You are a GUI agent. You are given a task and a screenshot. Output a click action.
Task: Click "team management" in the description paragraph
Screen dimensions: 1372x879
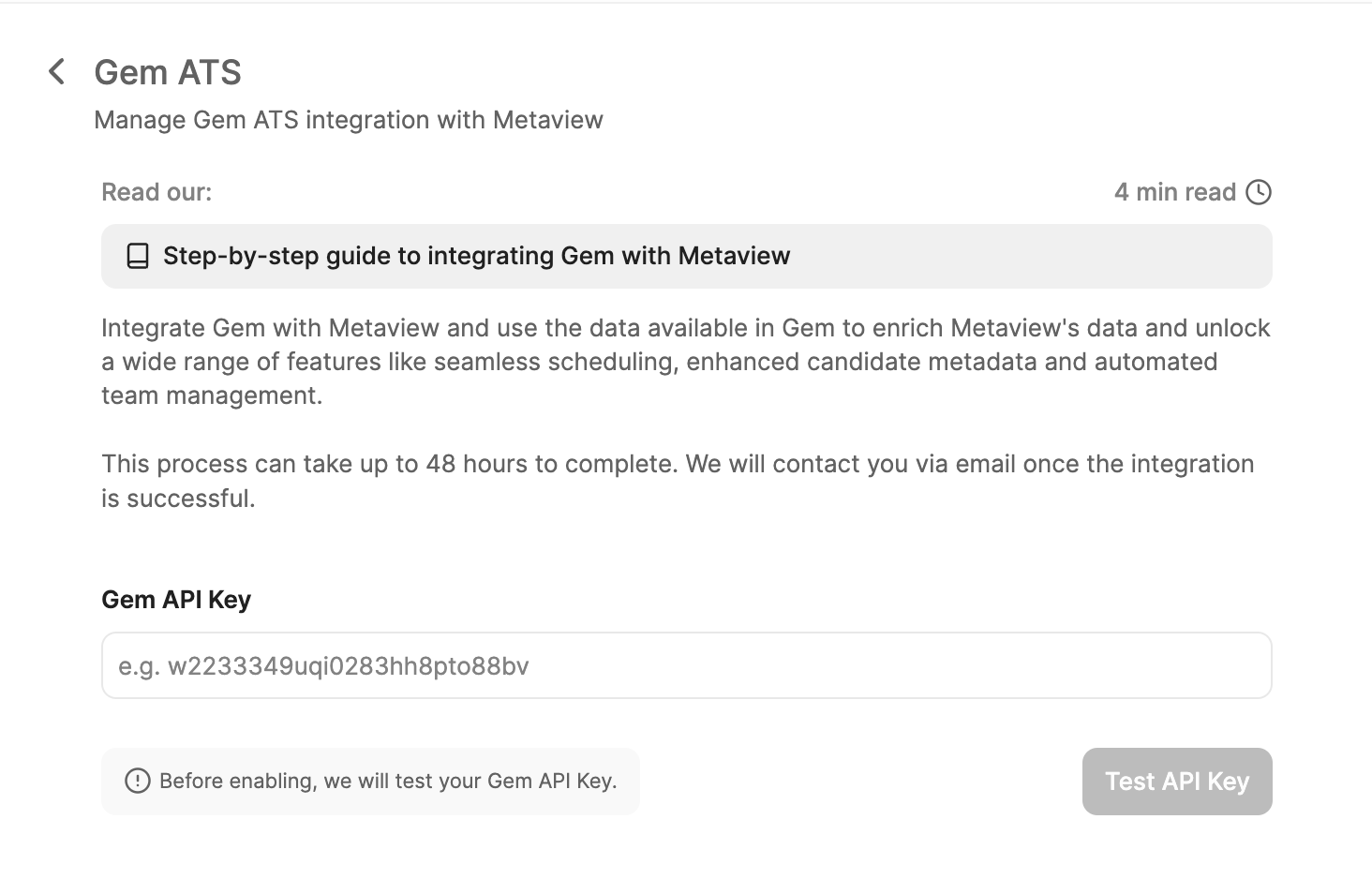[x=211, y=395]
